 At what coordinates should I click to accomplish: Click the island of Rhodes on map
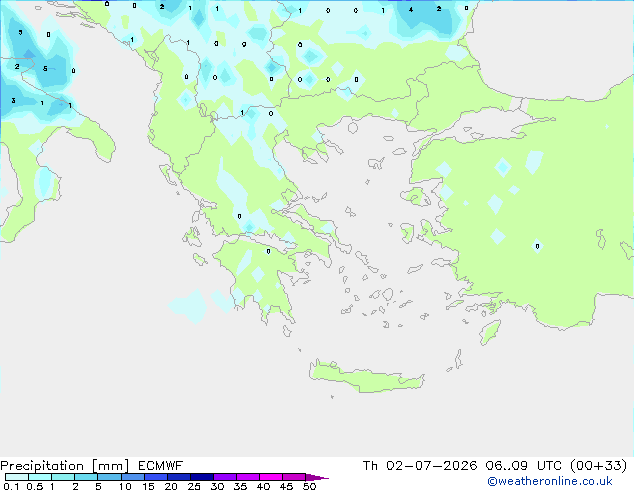point(490,332)
